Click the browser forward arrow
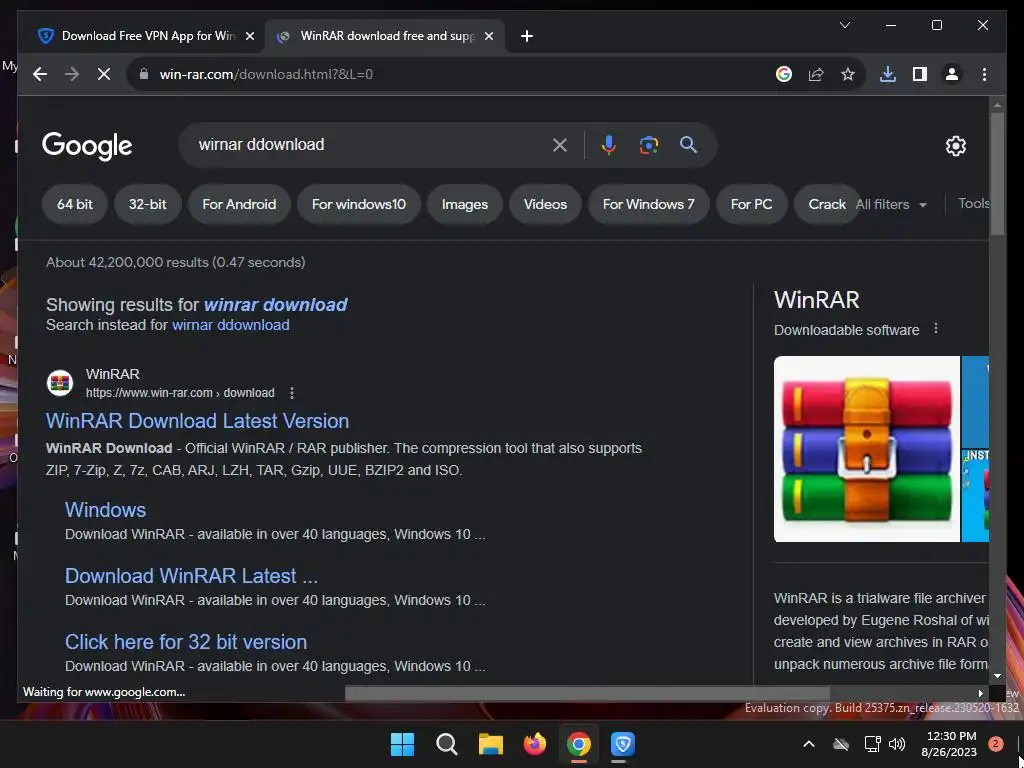The height and width of the screenshot is (768, 1024). click(x=72, y=74)
